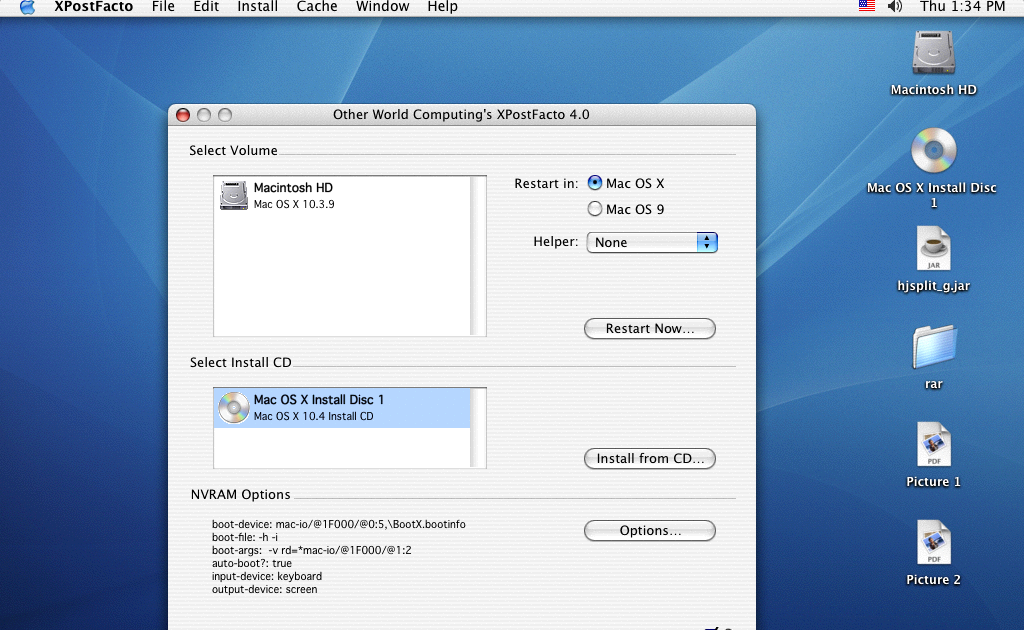Screen dimensions: 1024x630
Task: Open the Helper dropdown showing None
Action: [x=652, y=242]
